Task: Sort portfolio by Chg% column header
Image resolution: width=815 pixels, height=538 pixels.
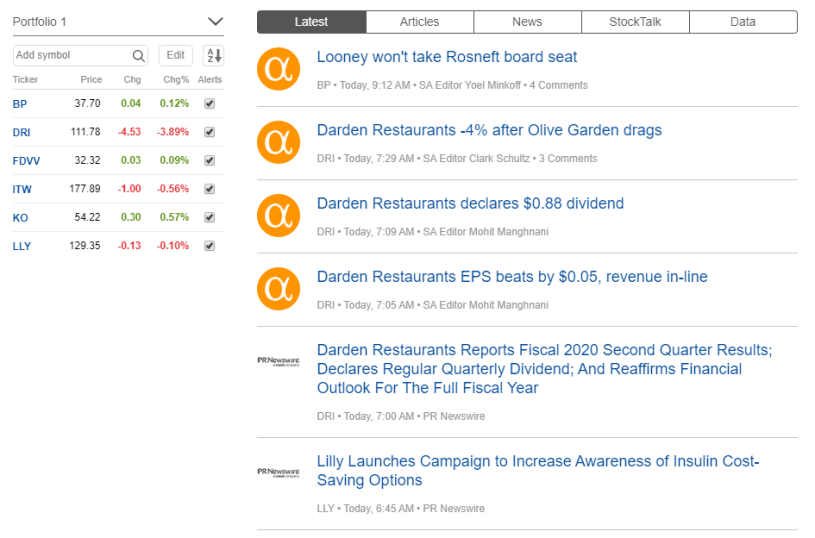Action: click(176, 80)
